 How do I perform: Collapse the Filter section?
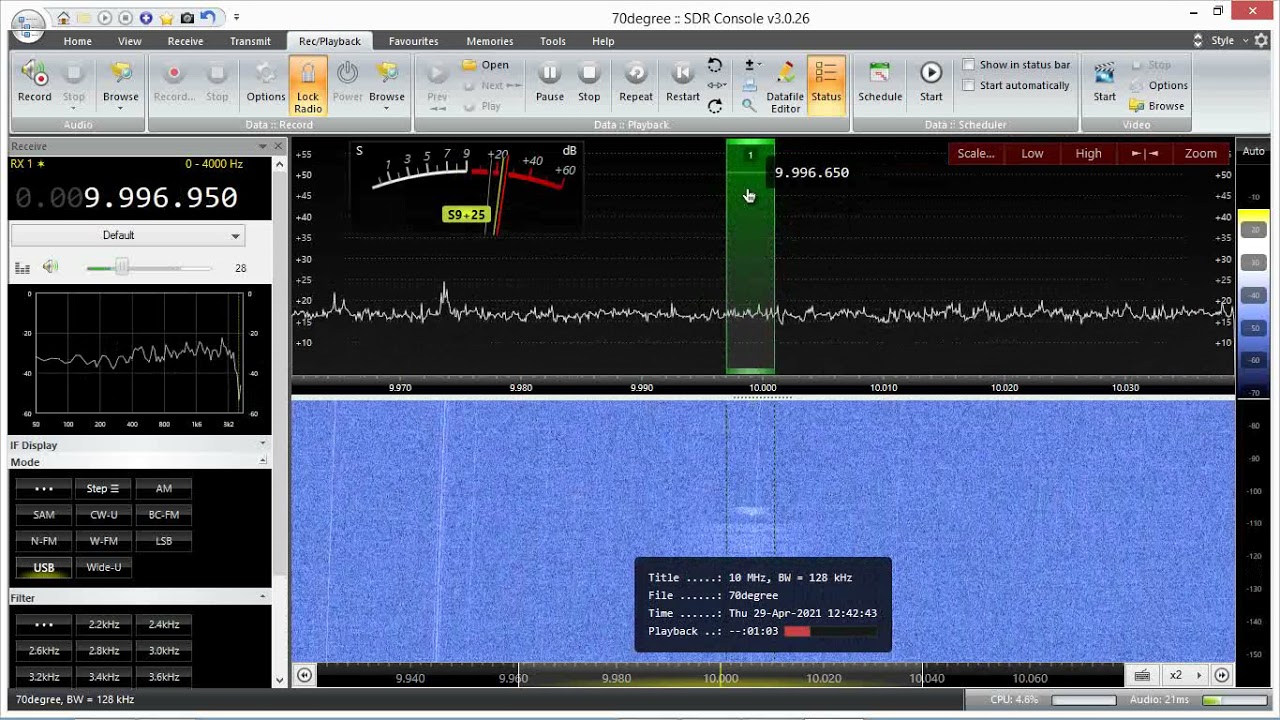coord(263,597)
